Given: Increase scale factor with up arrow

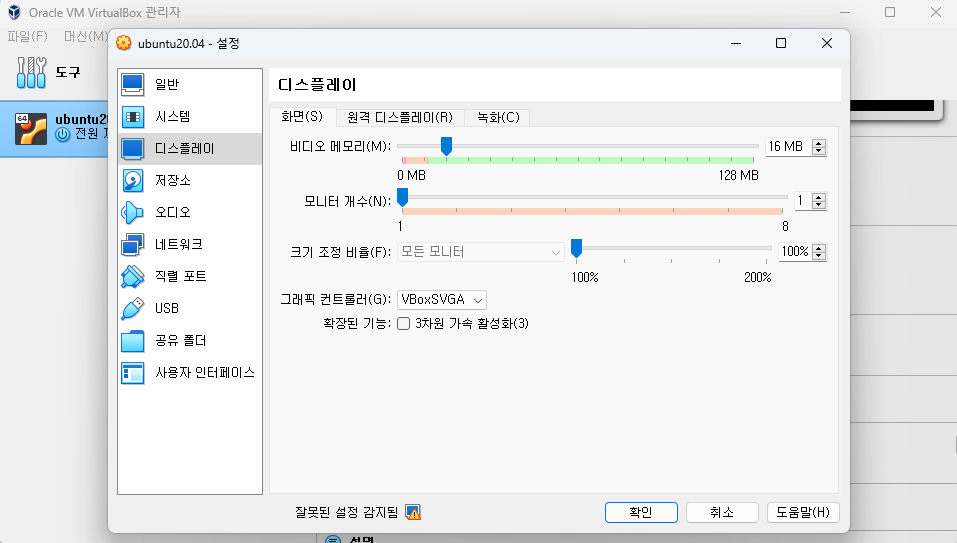Looking at the screenshot, I should (x=819, y=248).
